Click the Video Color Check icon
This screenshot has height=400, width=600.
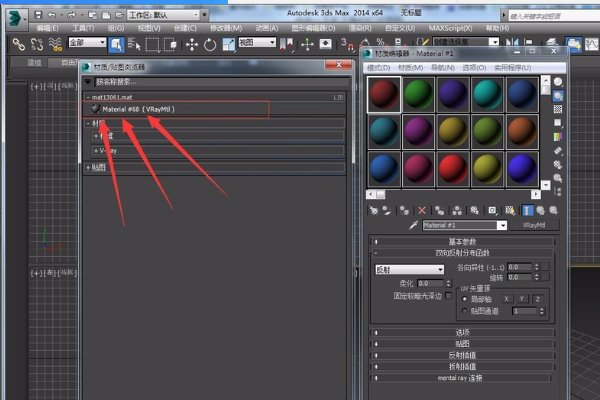(558, 137)
